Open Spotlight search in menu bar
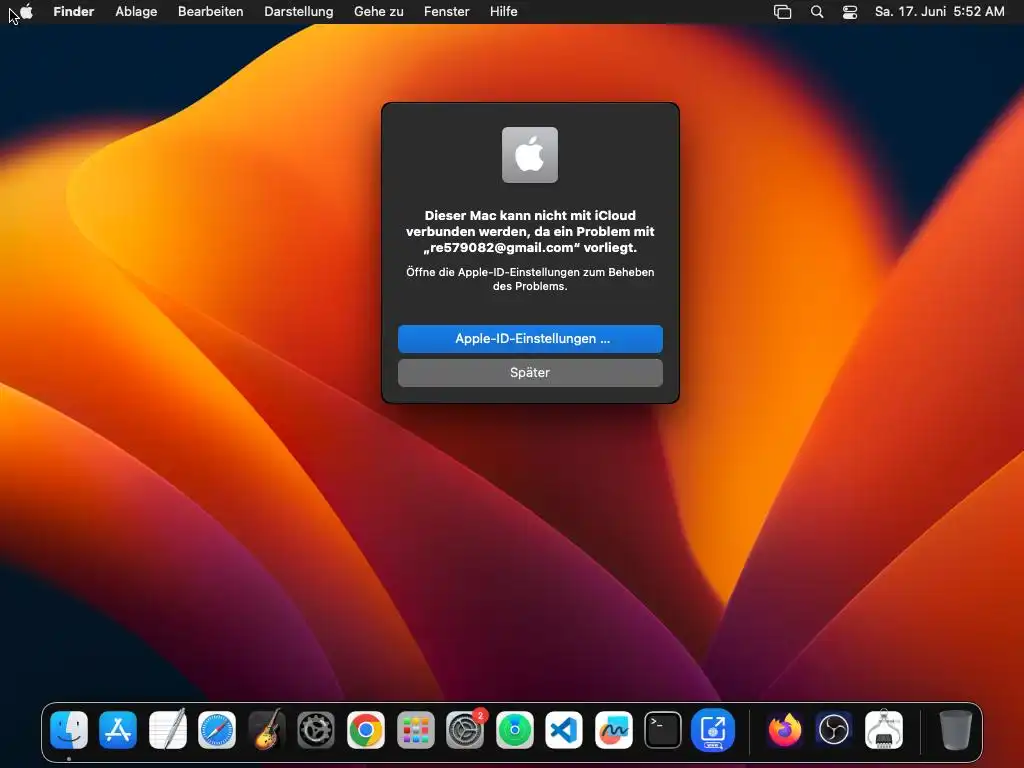Image resolution: width=1024 pixels, height=768 pixels. (x=817, y=12)
